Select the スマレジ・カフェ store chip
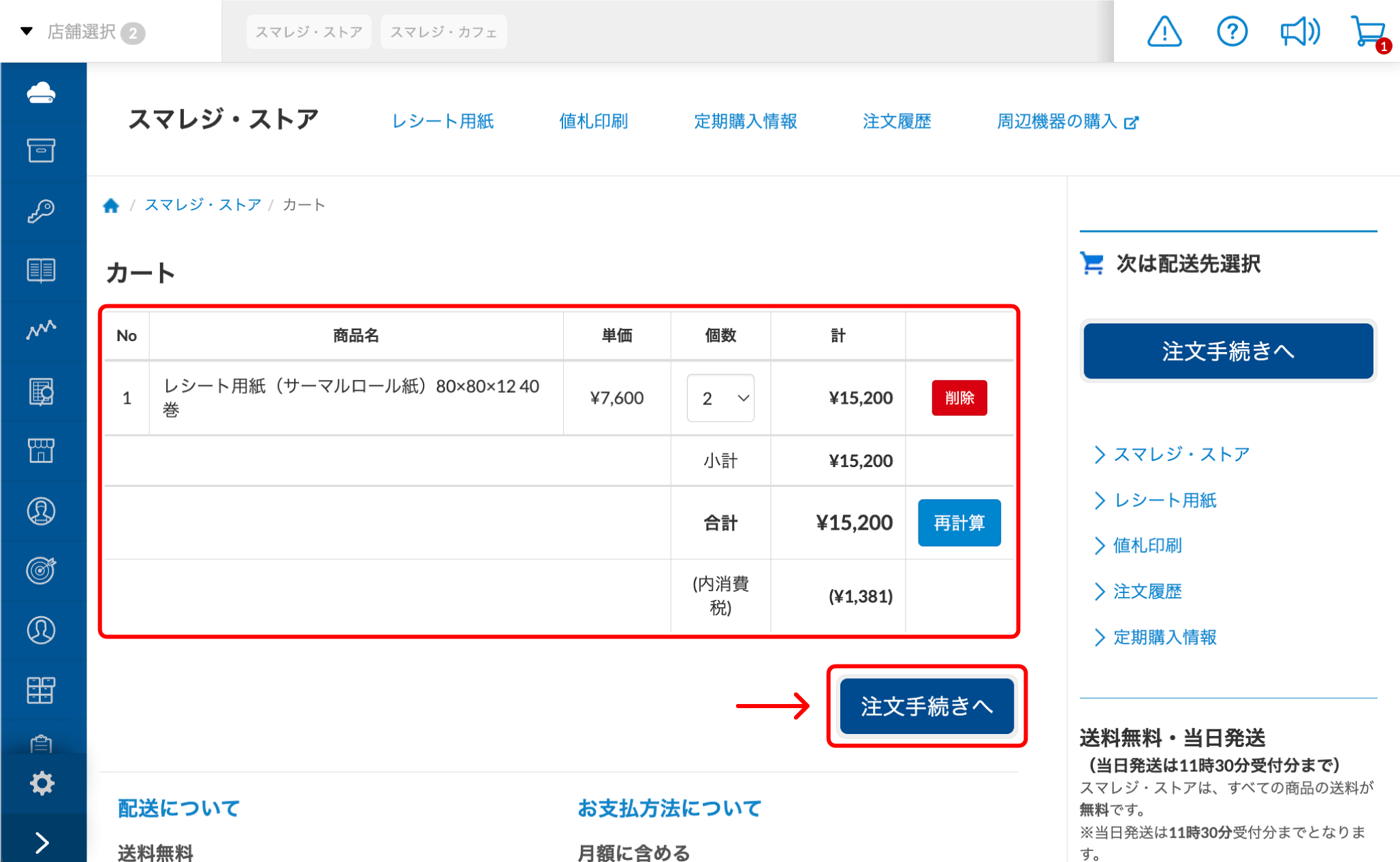This screenshot has width=1400, height=862. tap(443, 32)
